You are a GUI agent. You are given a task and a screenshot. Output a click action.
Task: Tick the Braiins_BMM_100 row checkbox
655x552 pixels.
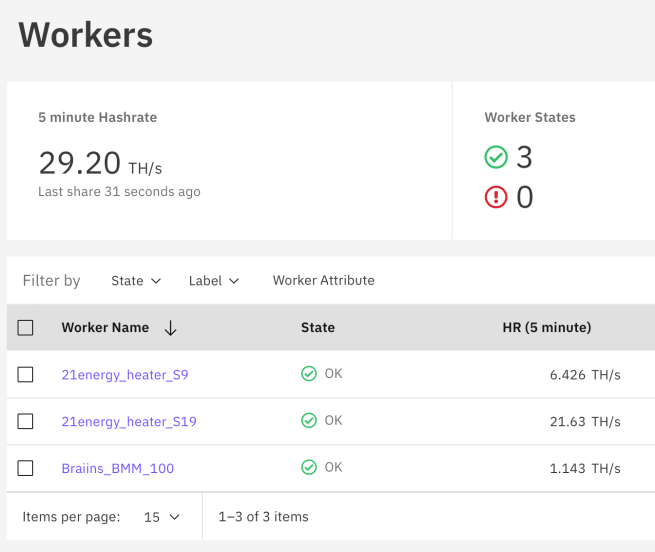click(x=26, y=468)
